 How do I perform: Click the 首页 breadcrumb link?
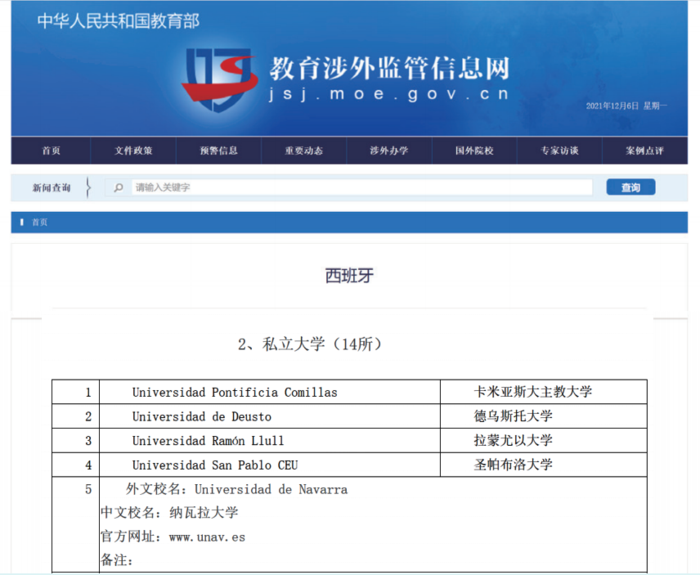[x=39, y=222]
